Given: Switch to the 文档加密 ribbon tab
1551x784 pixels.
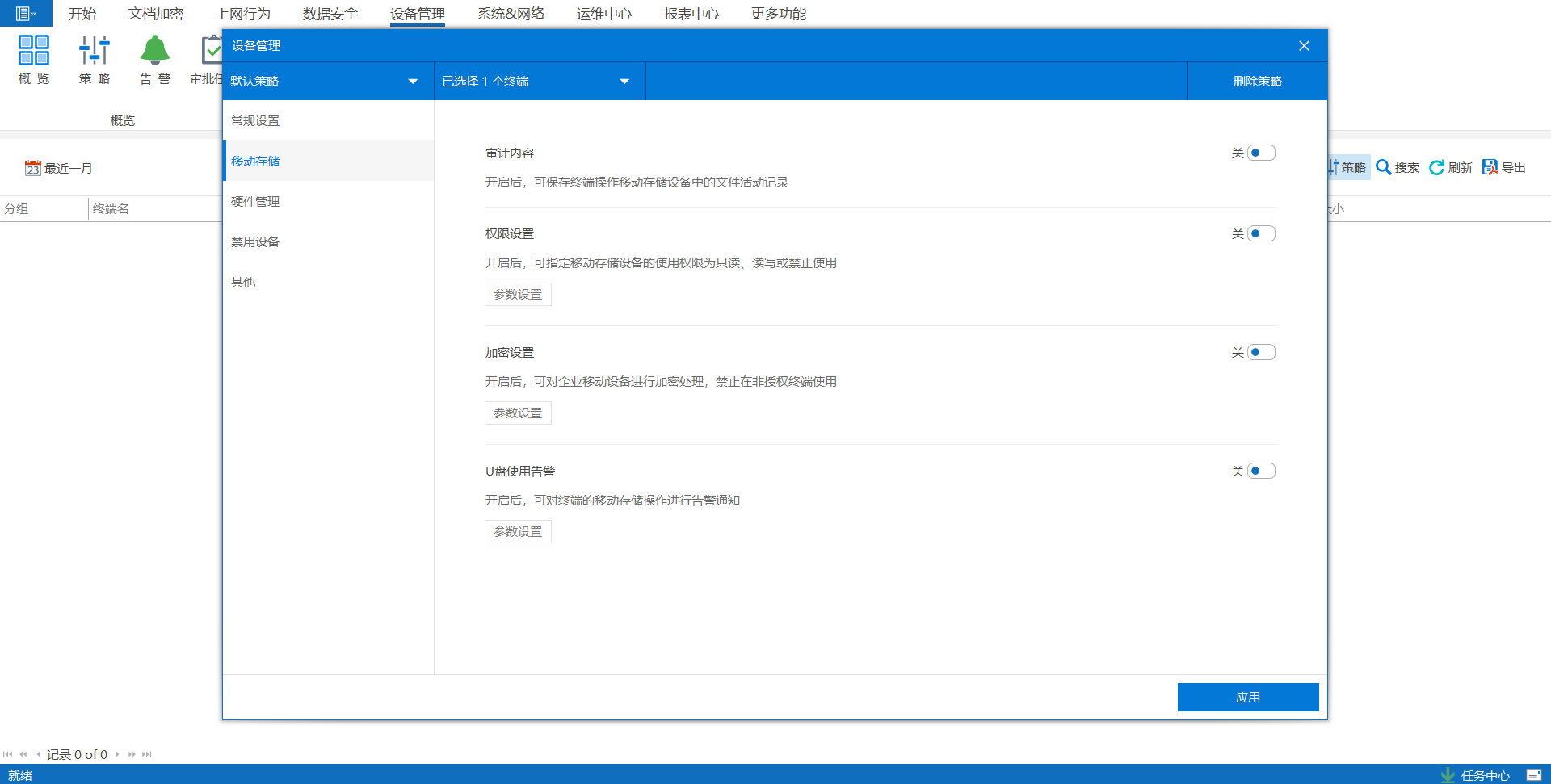Looking at the screenshot, I should tap(155, 14).
